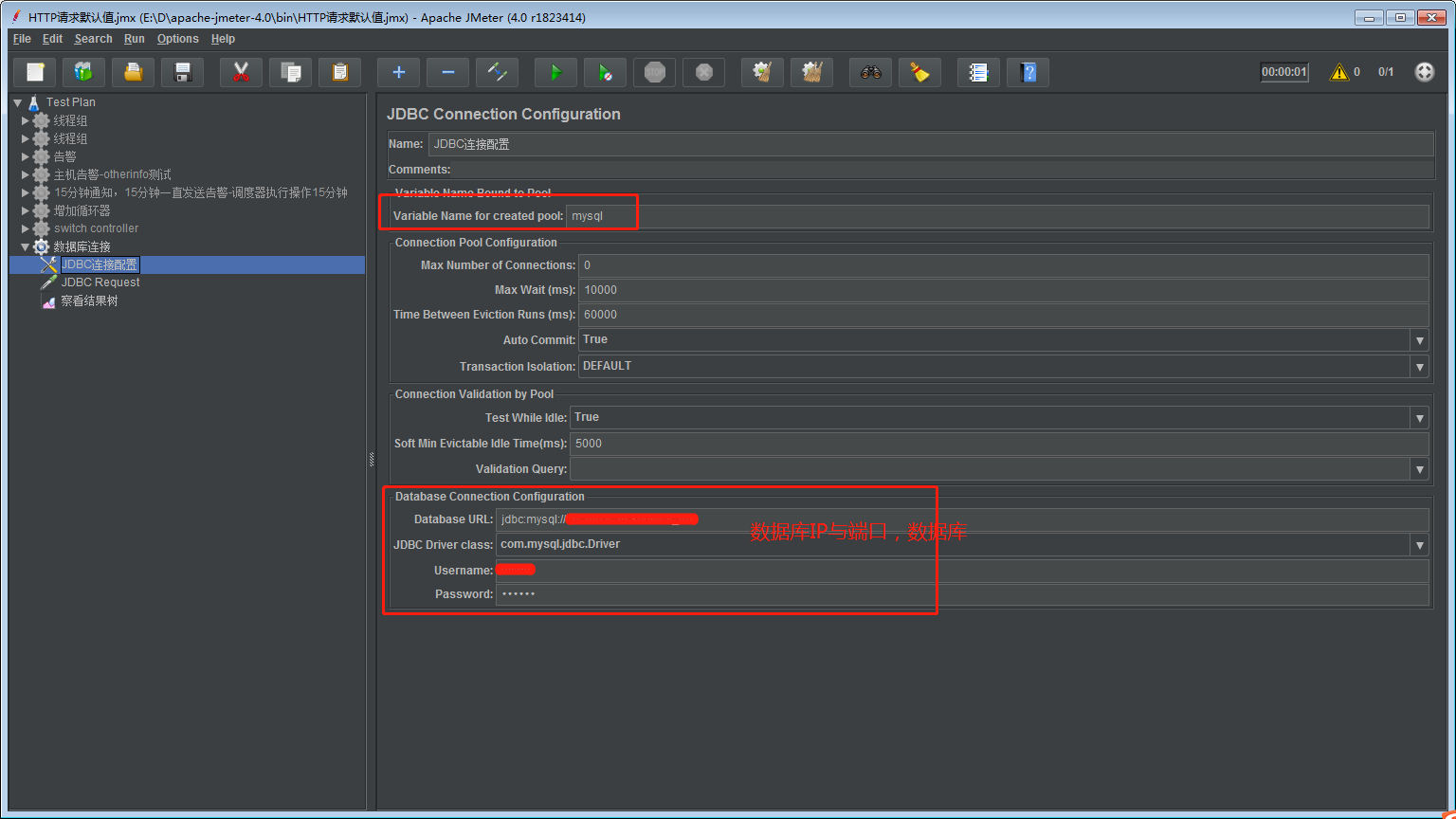The width and height of the screenshot is (1456, 819).
Task: Collapse the Test Plan tree node
Action: (x=18, y=102)
